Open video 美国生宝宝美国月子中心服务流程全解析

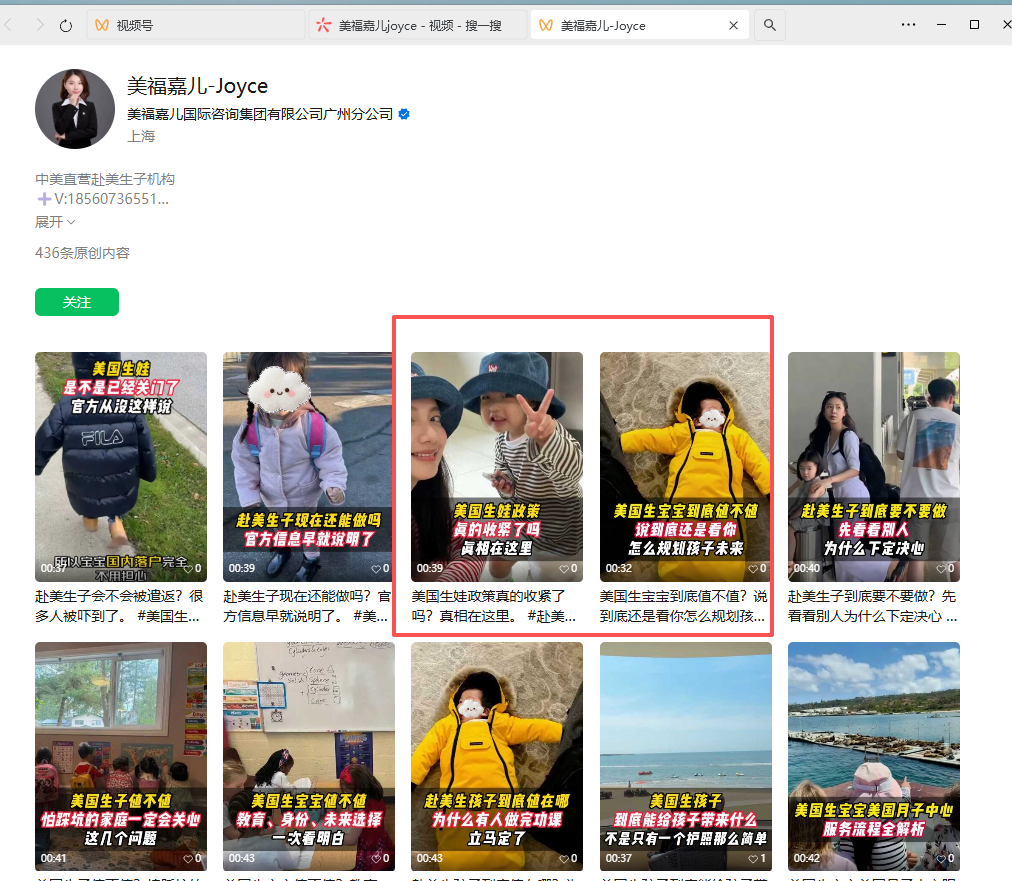(x=874, y=756)
